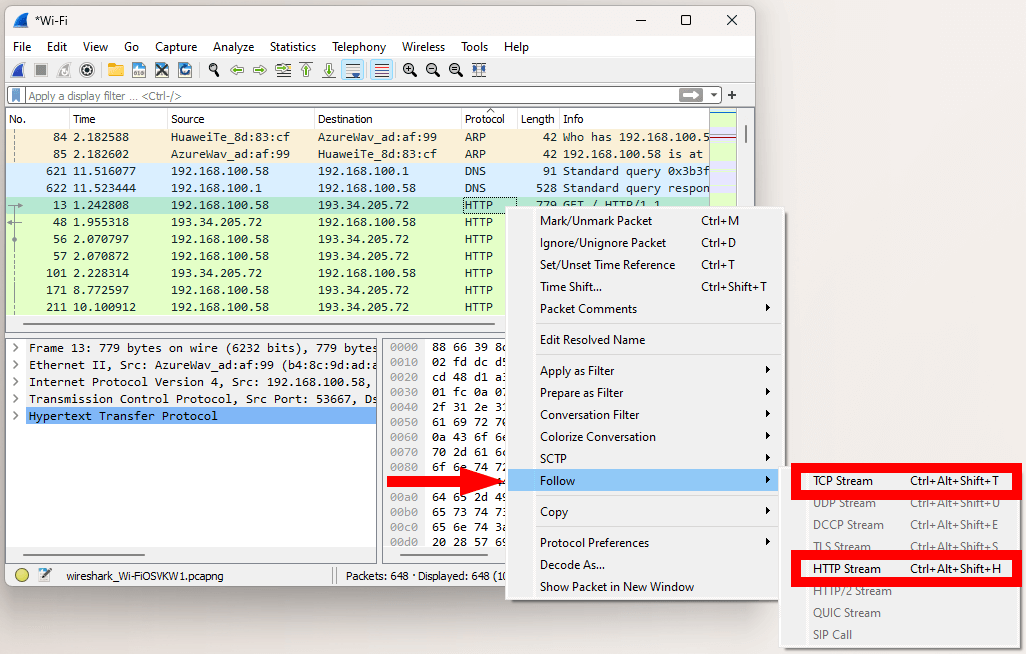Sort packets by the Length column header
Viewport: 1026px width, 654px height.
537,119
